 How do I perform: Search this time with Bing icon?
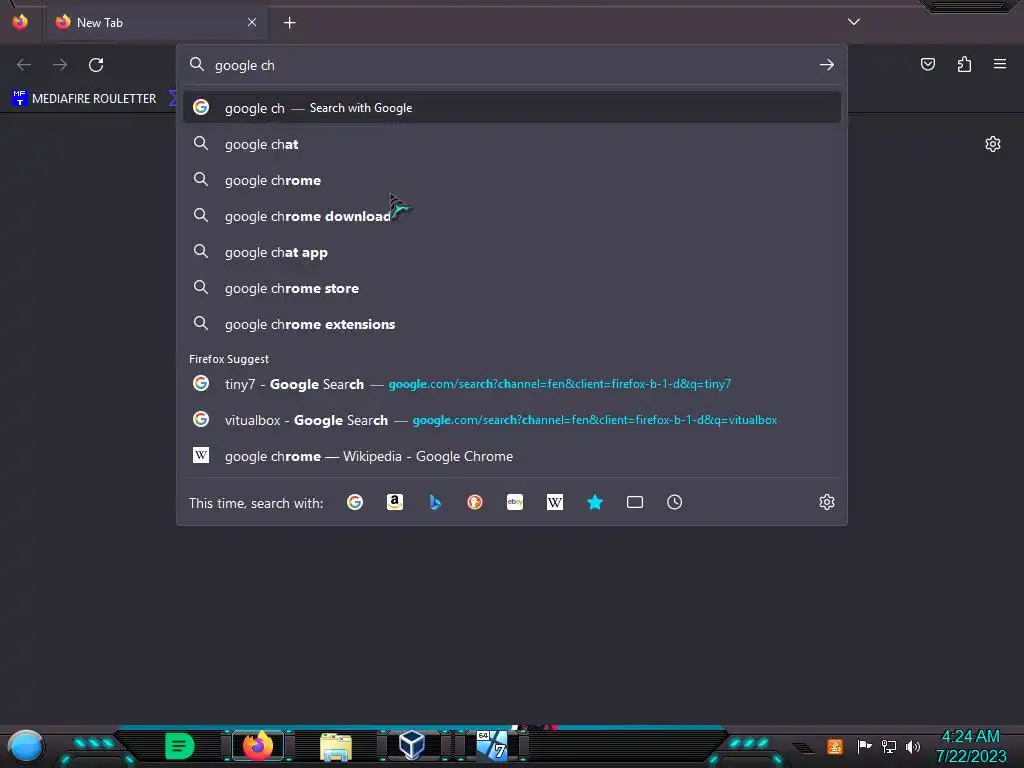point(435,502)
